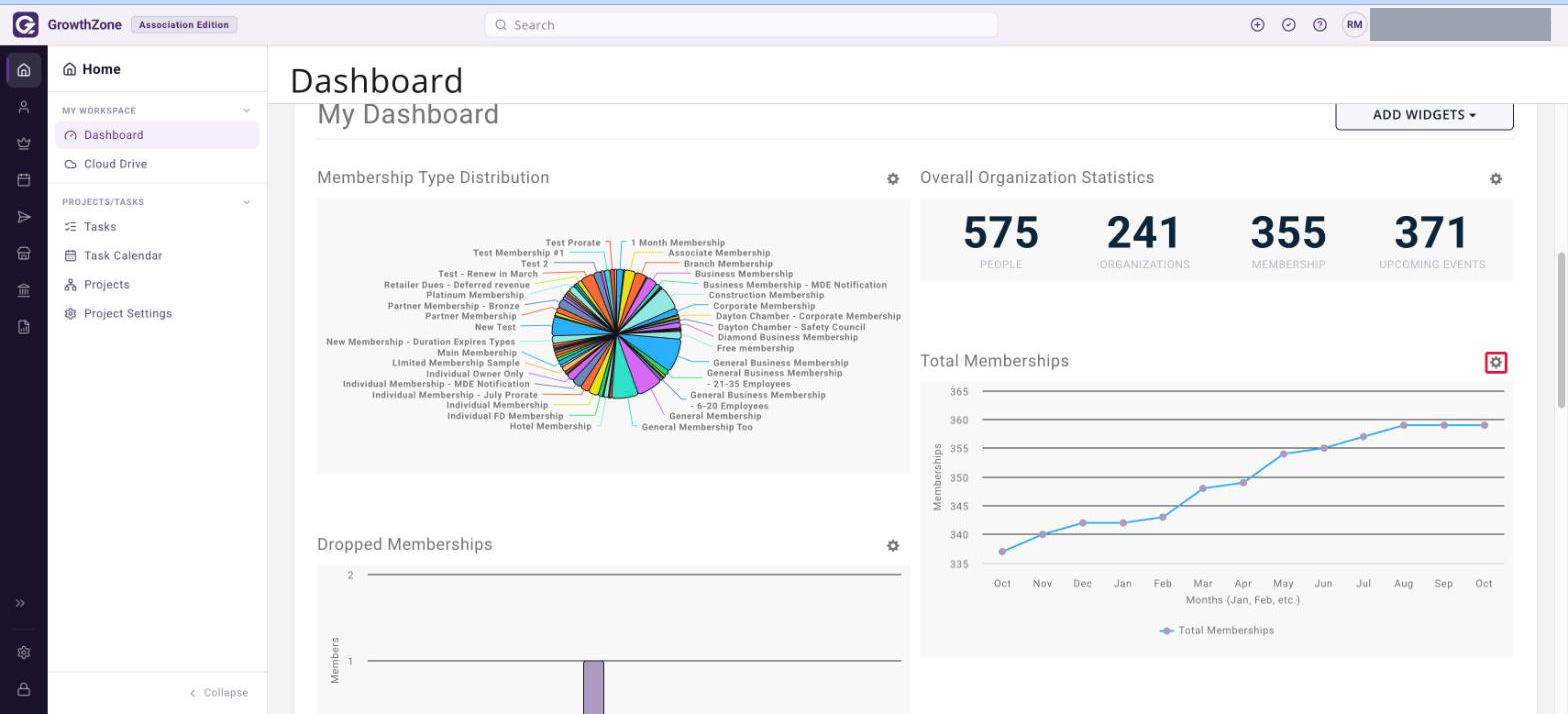Open the RM user avatar
1568x714 pixels.
coord(1354,25)
